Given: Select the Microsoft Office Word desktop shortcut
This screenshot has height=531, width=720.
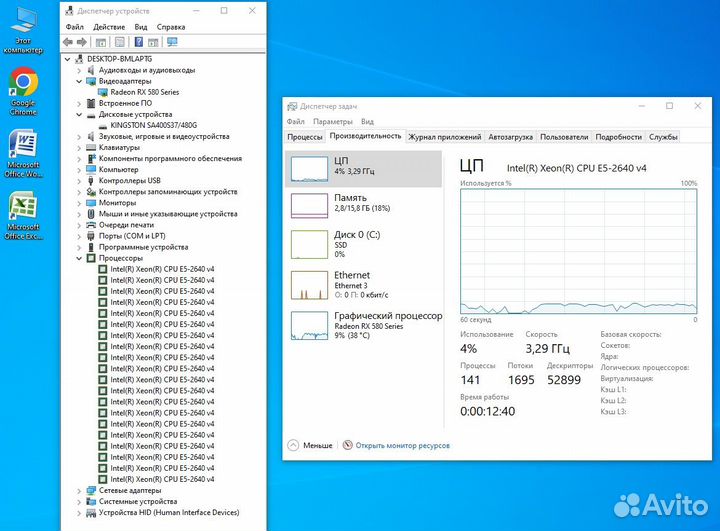Looking at the screenshot, I should (x=23, y=153).
